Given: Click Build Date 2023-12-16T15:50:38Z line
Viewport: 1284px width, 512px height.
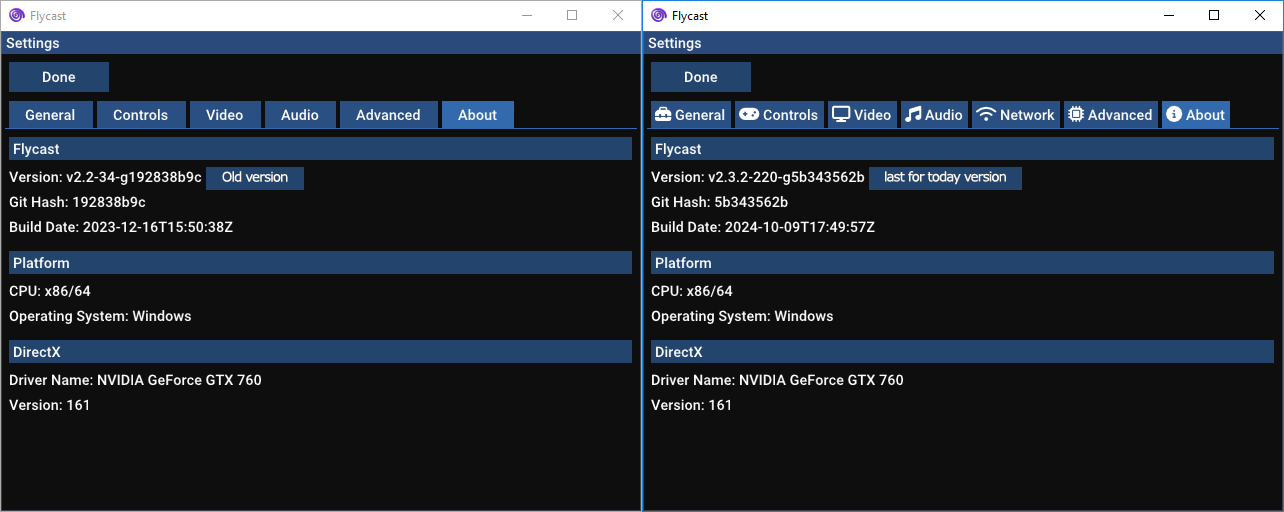Looking at the screenshot, I should tap(121, 227).
